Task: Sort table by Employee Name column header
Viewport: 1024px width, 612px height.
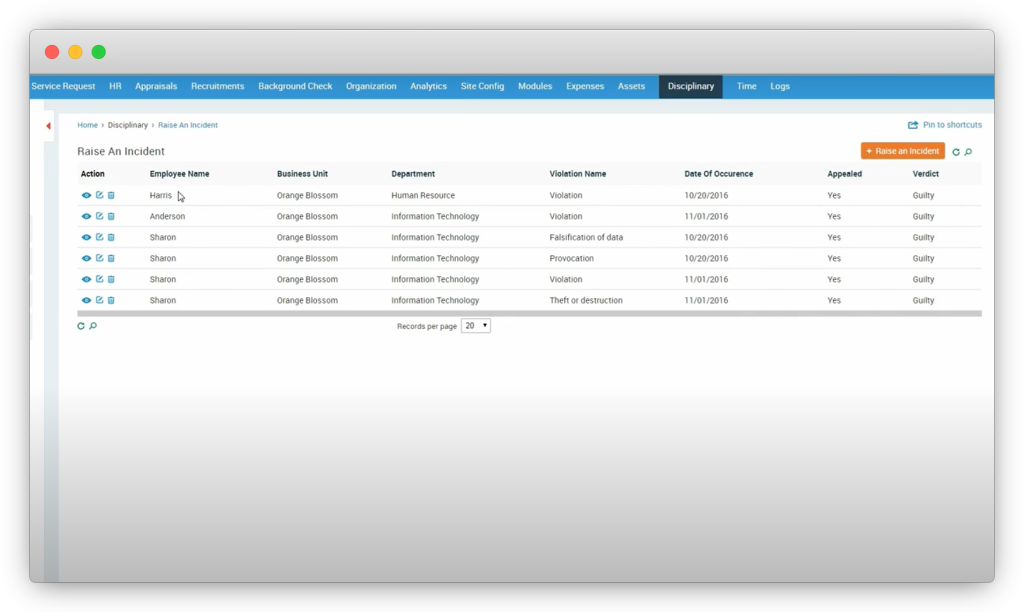Action: pos(179,174)
